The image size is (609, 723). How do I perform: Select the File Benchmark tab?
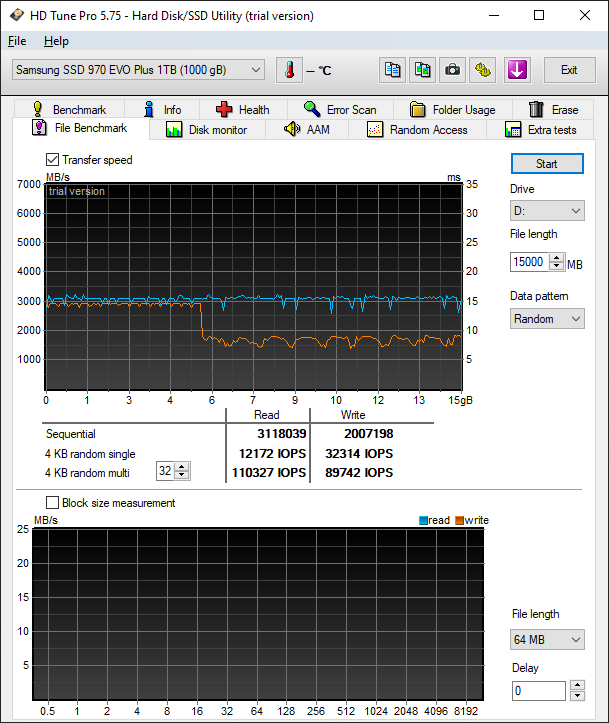tap(80, 128)
